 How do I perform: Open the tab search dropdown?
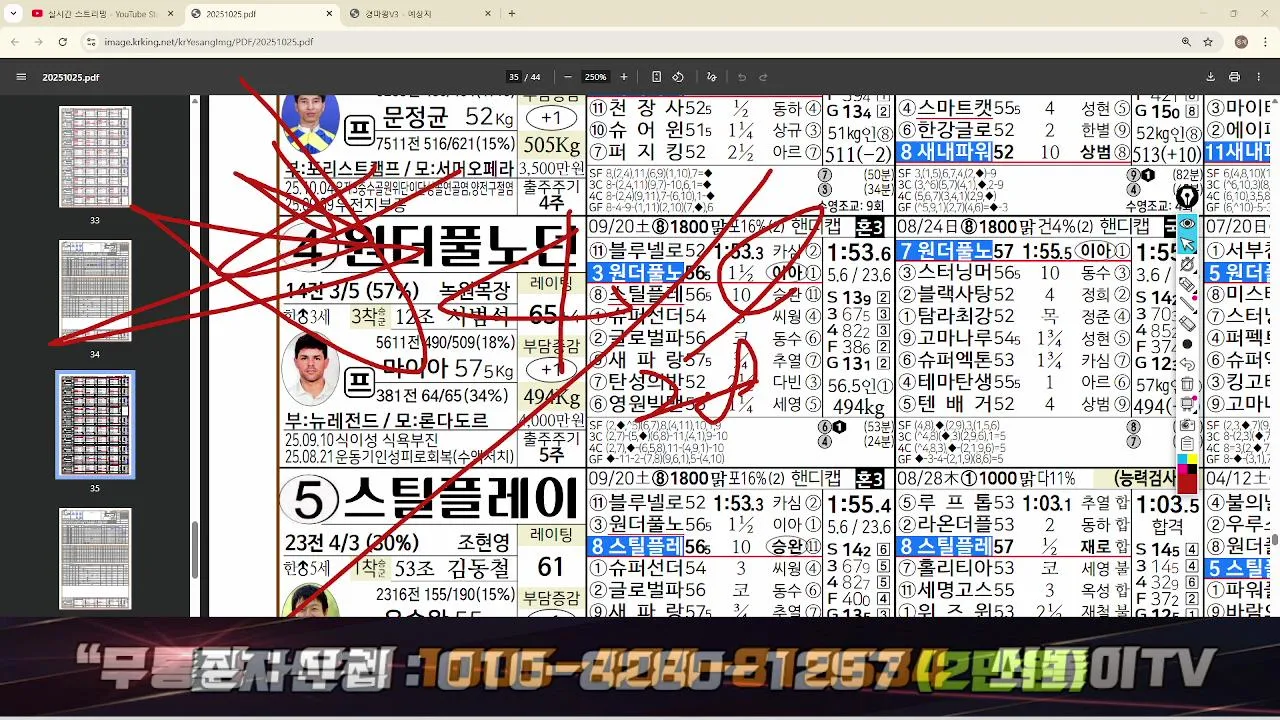[x=15, y=14]
